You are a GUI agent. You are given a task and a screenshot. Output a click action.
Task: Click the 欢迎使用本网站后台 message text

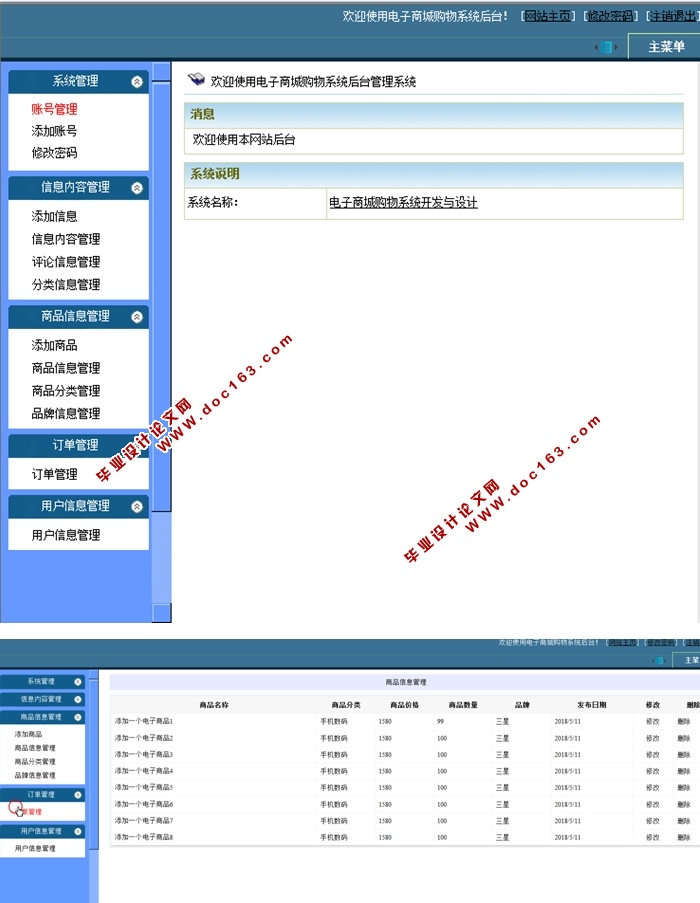point(244,139)
